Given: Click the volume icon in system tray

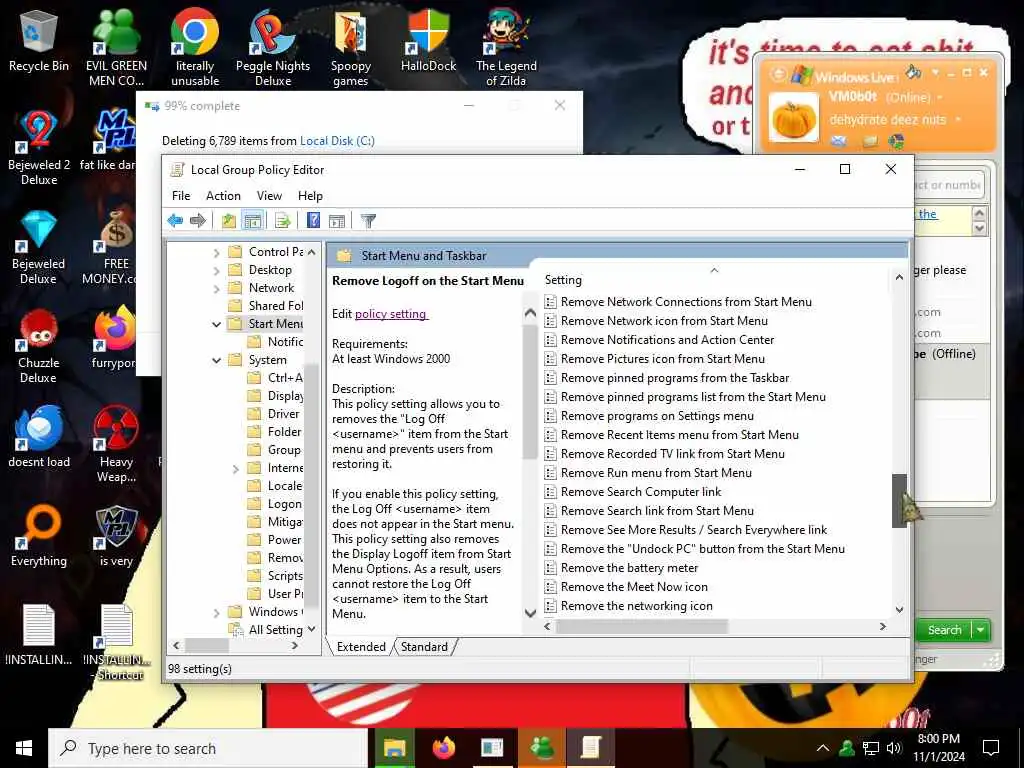Looking at the screenshot, I should (894, 748).
